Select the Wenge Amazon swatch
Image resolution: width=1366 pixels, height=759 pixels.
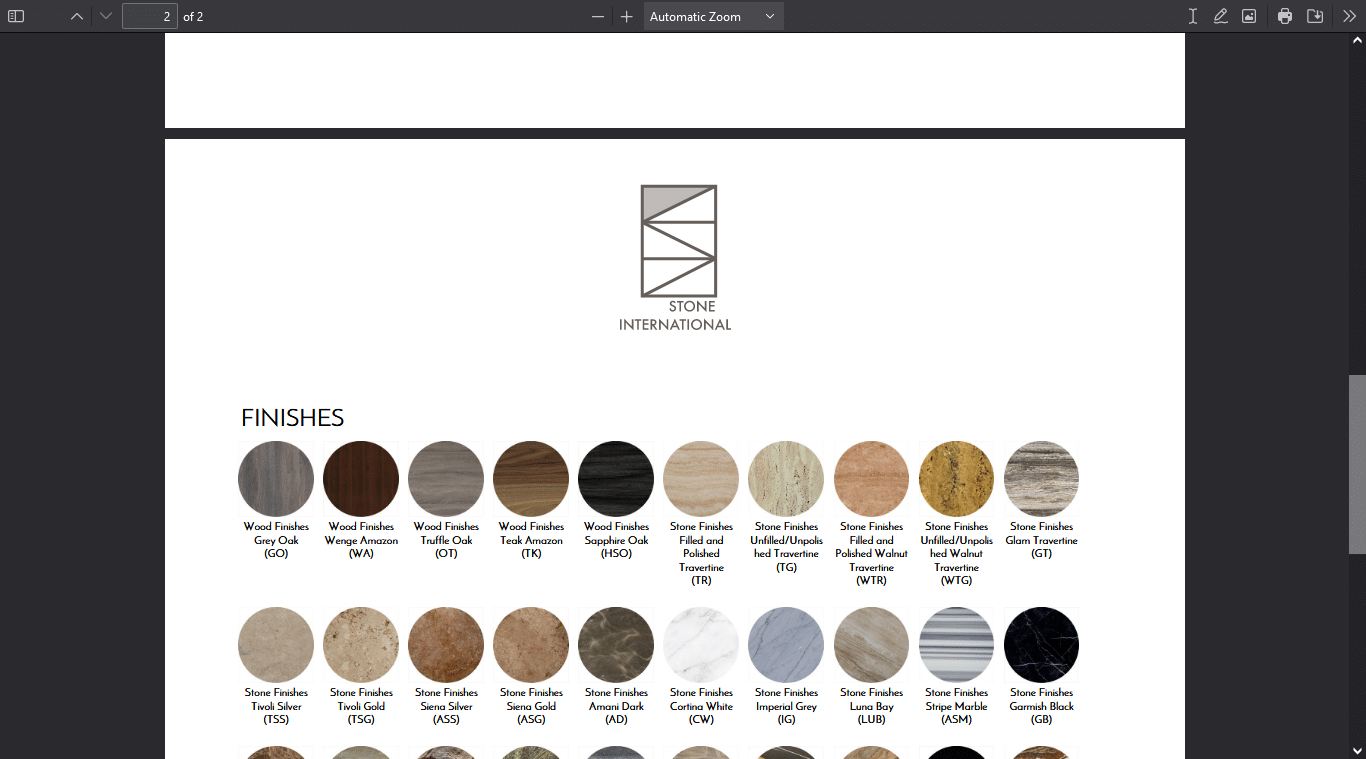tap(361, 479)
